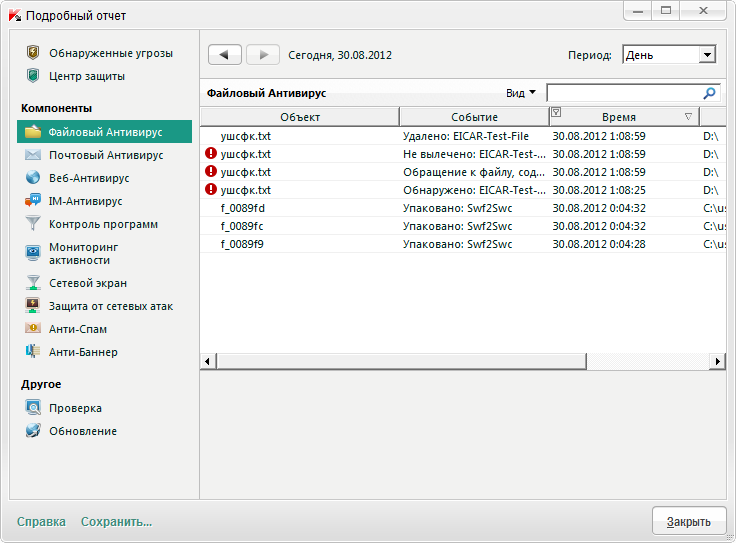Screen dimensions: 736x543
Task: Click the Обнаруженные угрозы shield icon
Action: [x=33, y=53]
